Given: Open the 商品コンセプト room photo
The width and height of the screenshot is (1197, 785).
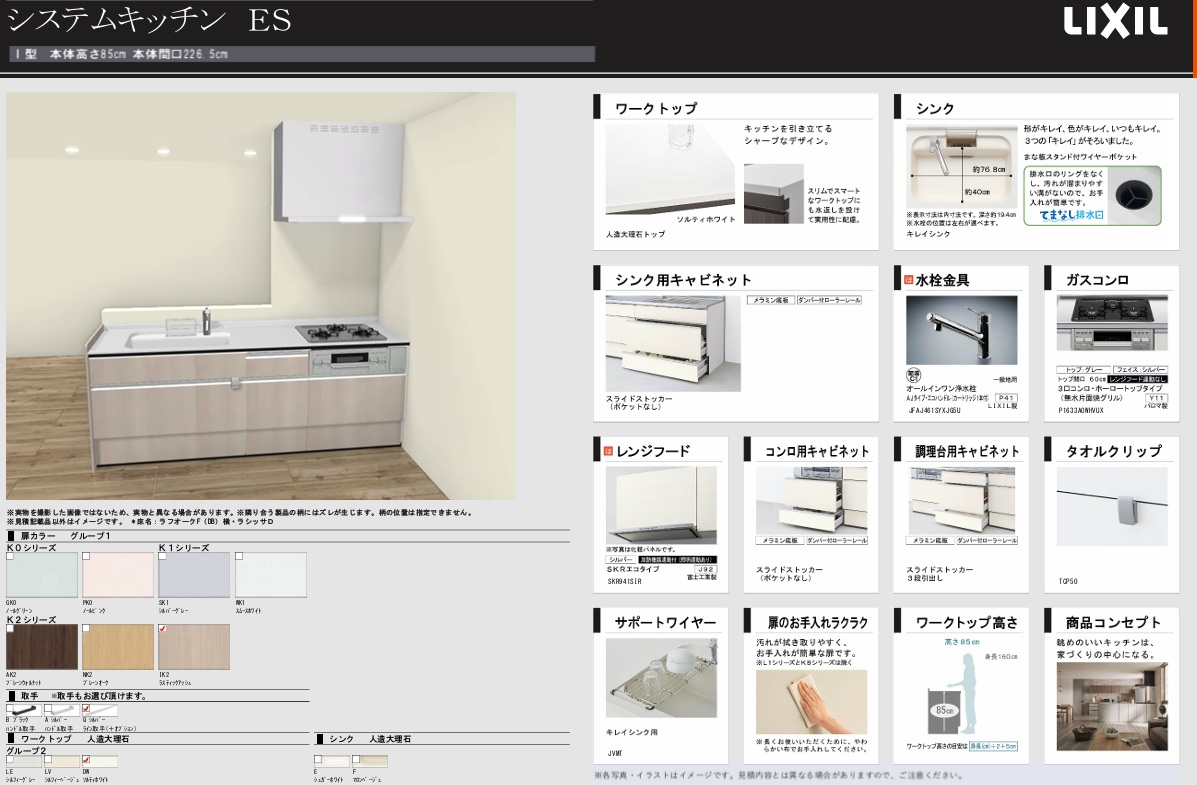Looking at the screenshot, I should 1112,706.
